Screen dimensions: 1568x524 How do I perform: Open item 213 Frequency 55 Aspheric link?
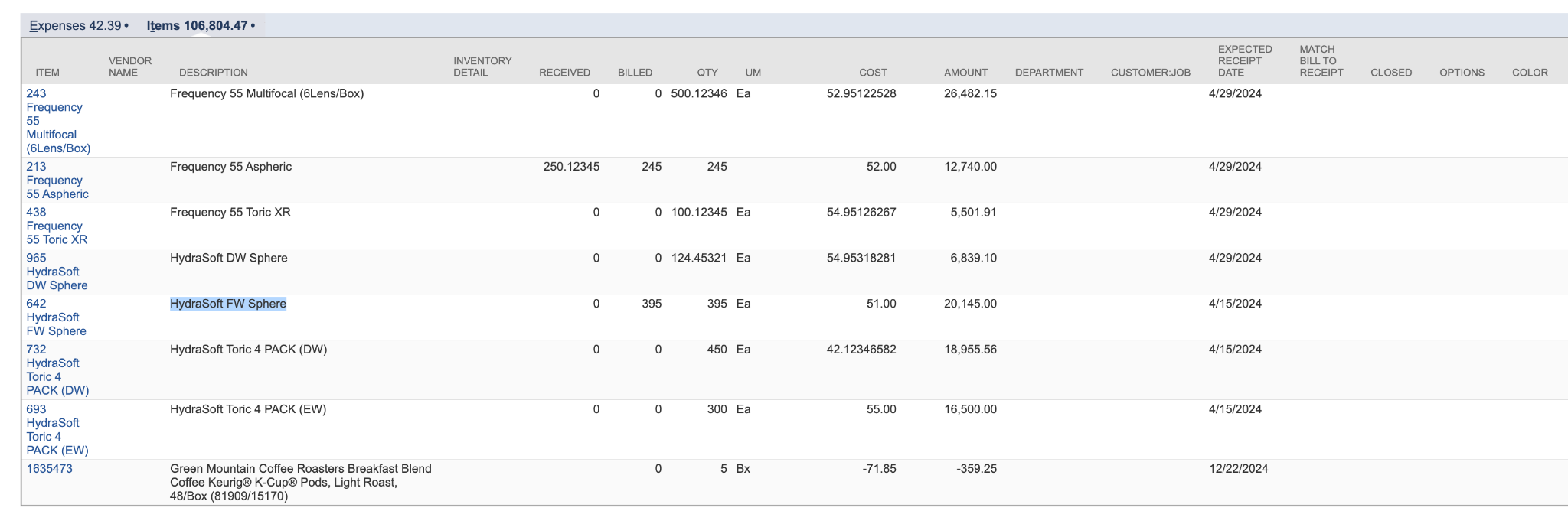(x=57, y=181)
